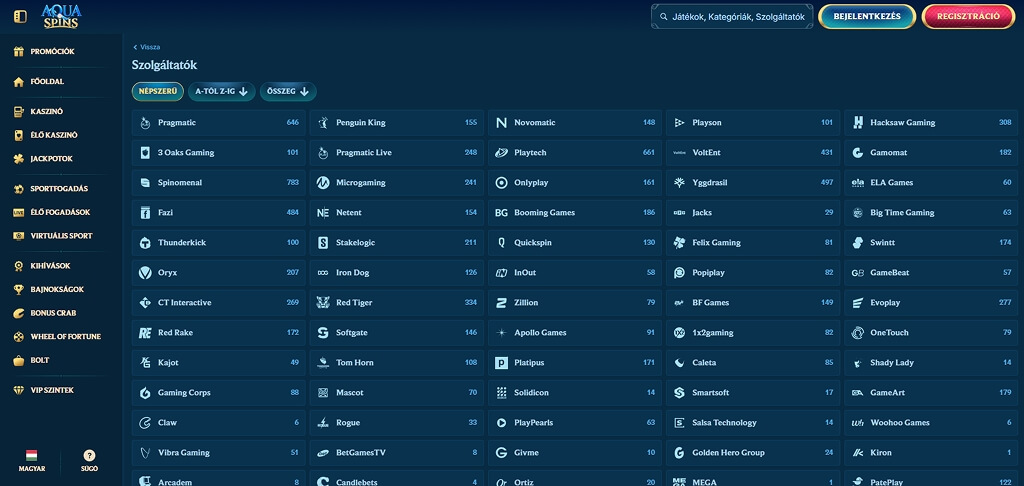Select the Shady Lady provider row
This screenshot has height=486, width=1024.
click(x=931, y=363)
